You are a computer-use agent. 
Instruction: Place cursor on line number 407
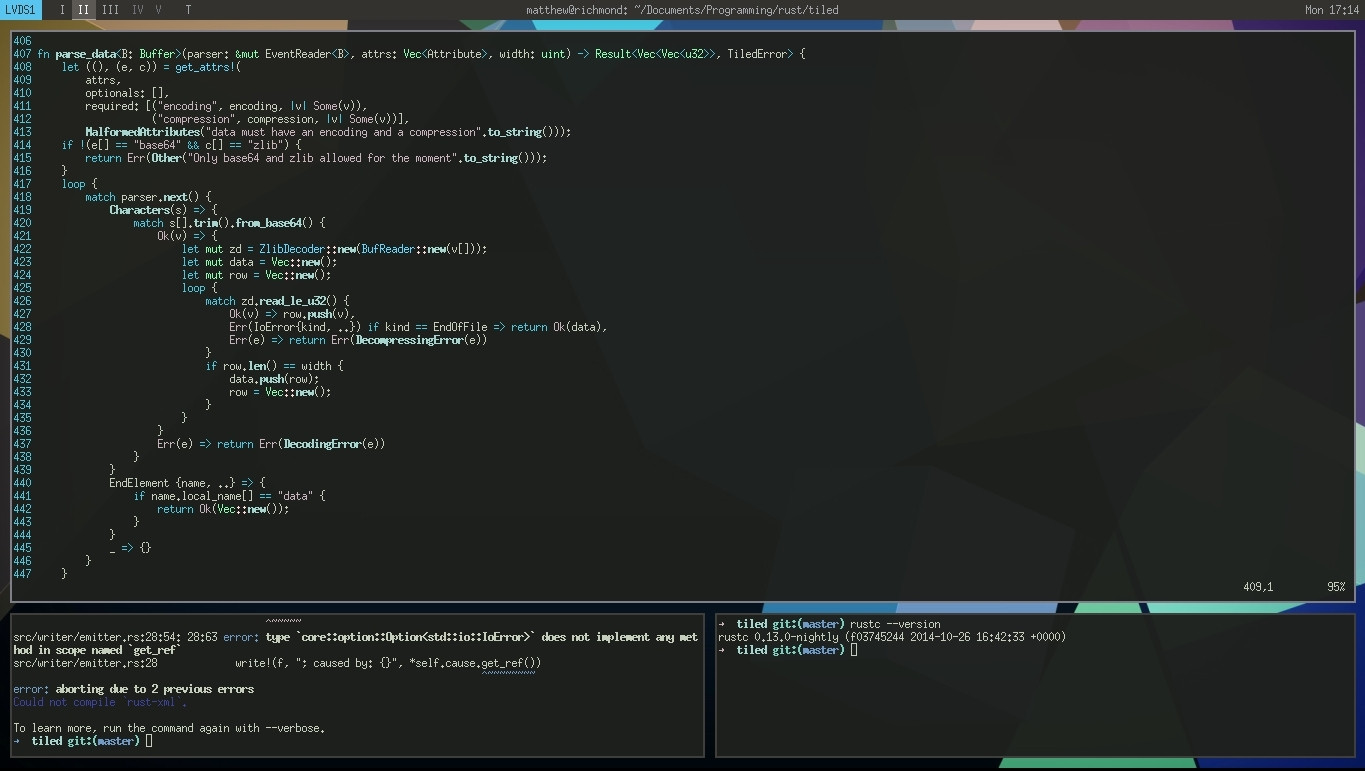tap(22, 54)
